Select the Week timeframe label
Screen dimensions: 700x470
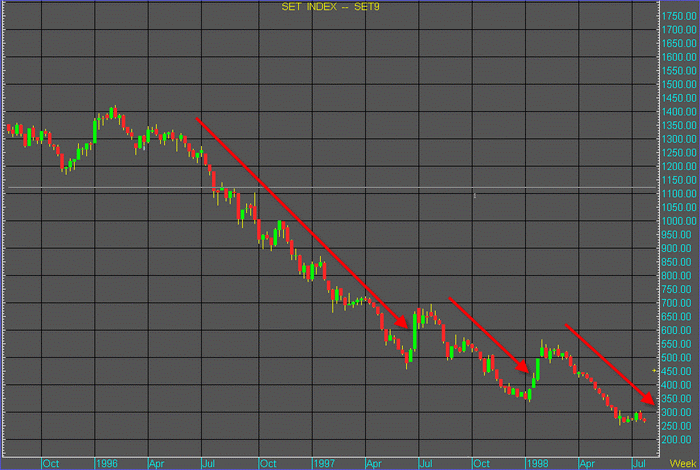pyautogui.click(x=683, y=463)
